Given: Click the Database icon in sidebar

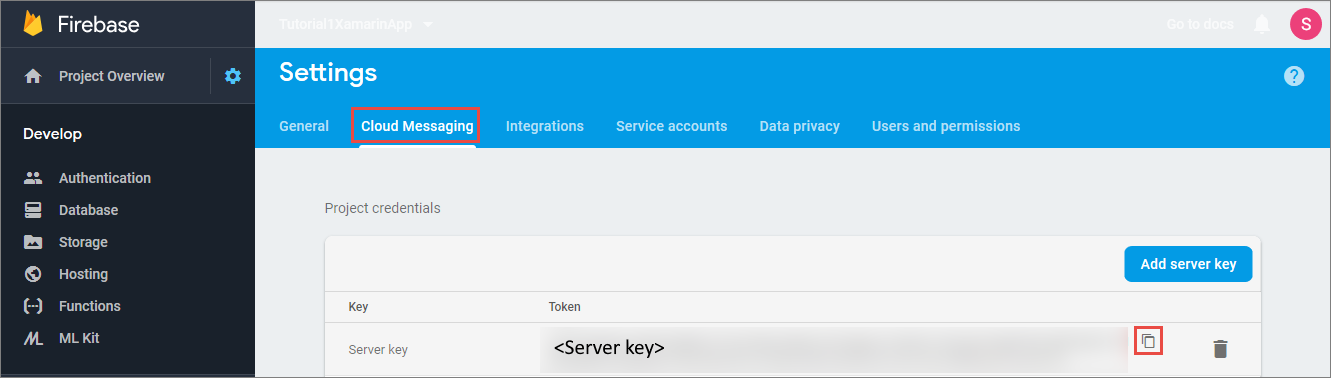Looking at the screenshot, I should click(x=33, y=210).
